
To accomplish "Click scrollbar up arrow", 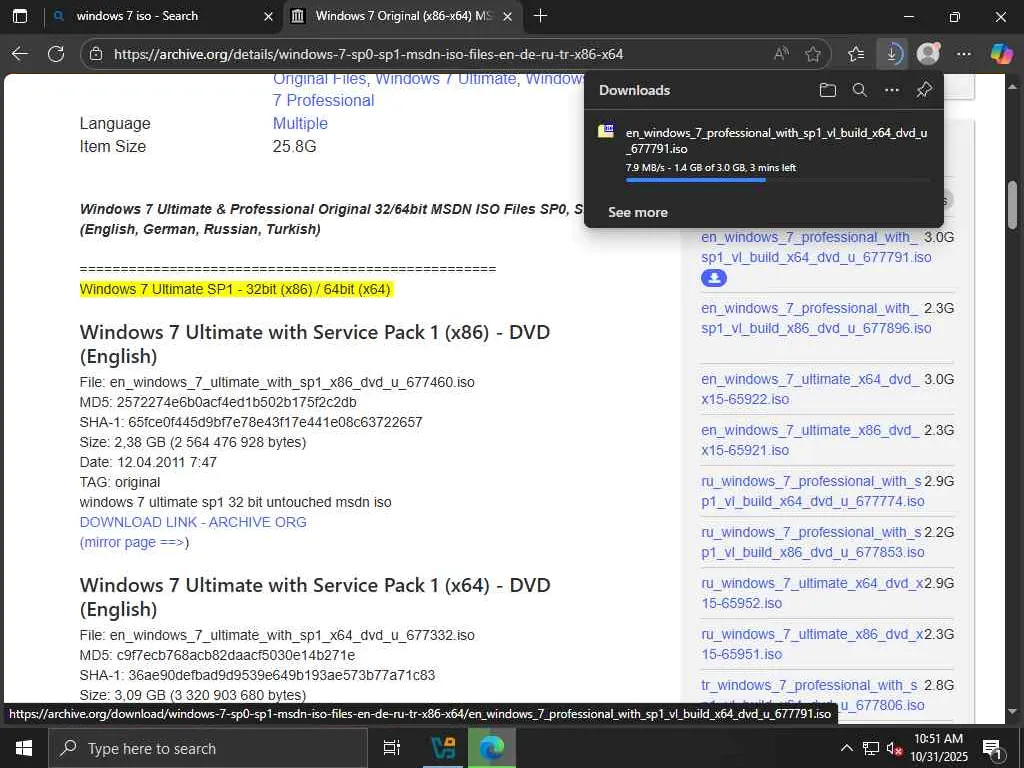I will 1013,86.
